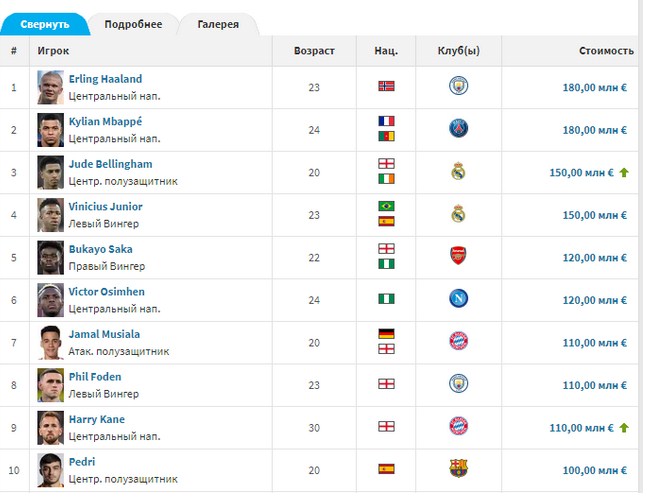Screen dimensions: 647x497
Task: Click Manchester City crest in Haaland row
Action: pos(458,86)
